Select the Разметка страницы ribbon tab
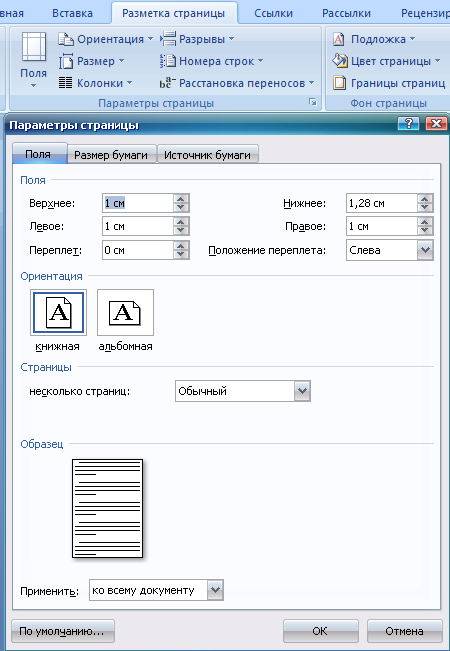The height and width of the screenshot is (651, 450). (174, 13)
